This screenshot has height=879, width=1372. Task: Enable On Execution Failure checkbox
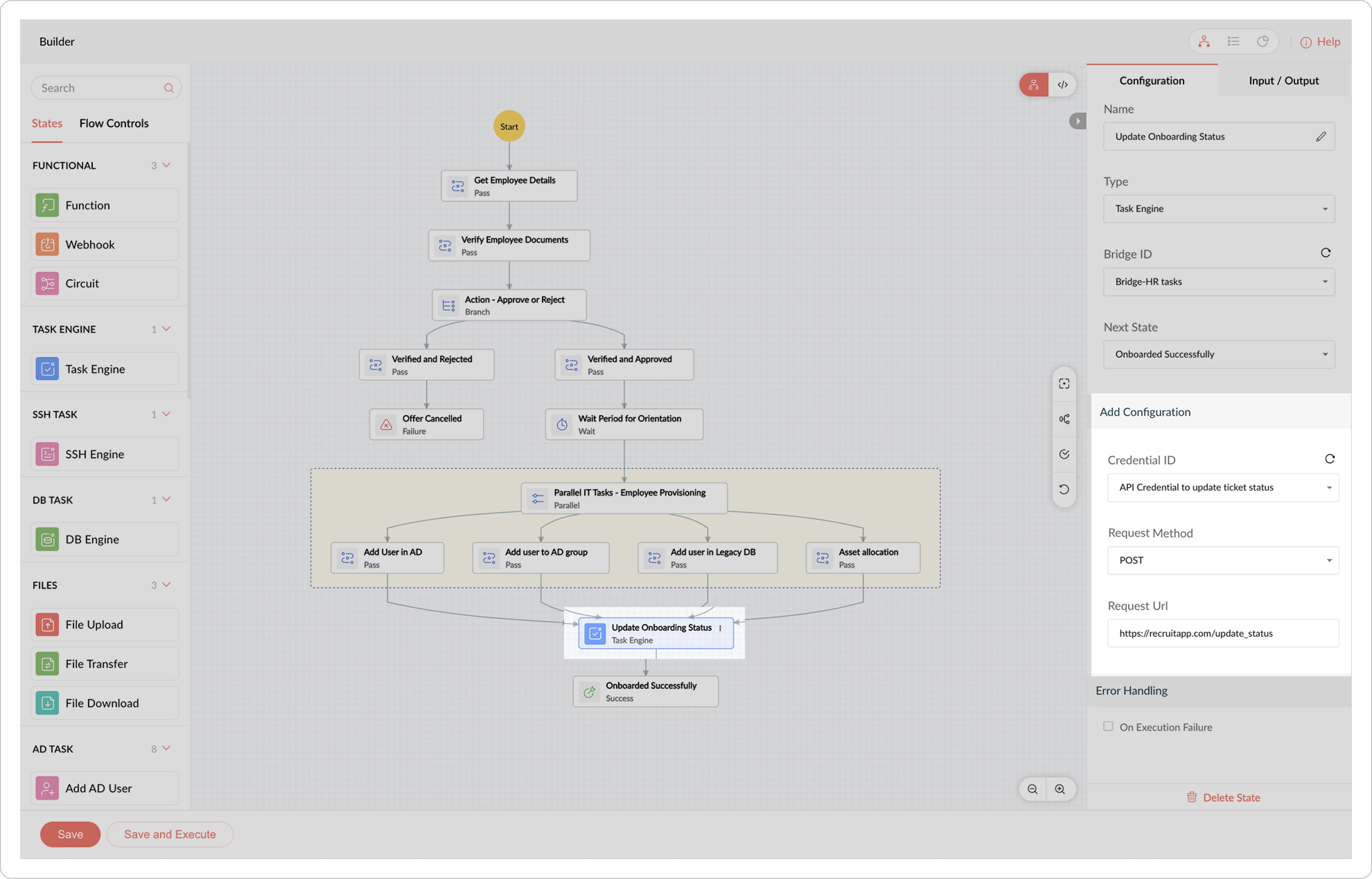point(1108,727)
